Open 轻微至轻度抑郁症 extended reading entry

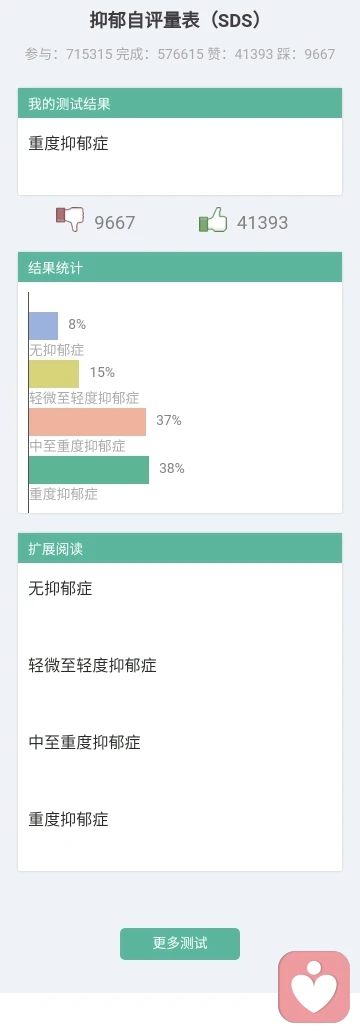92,665
